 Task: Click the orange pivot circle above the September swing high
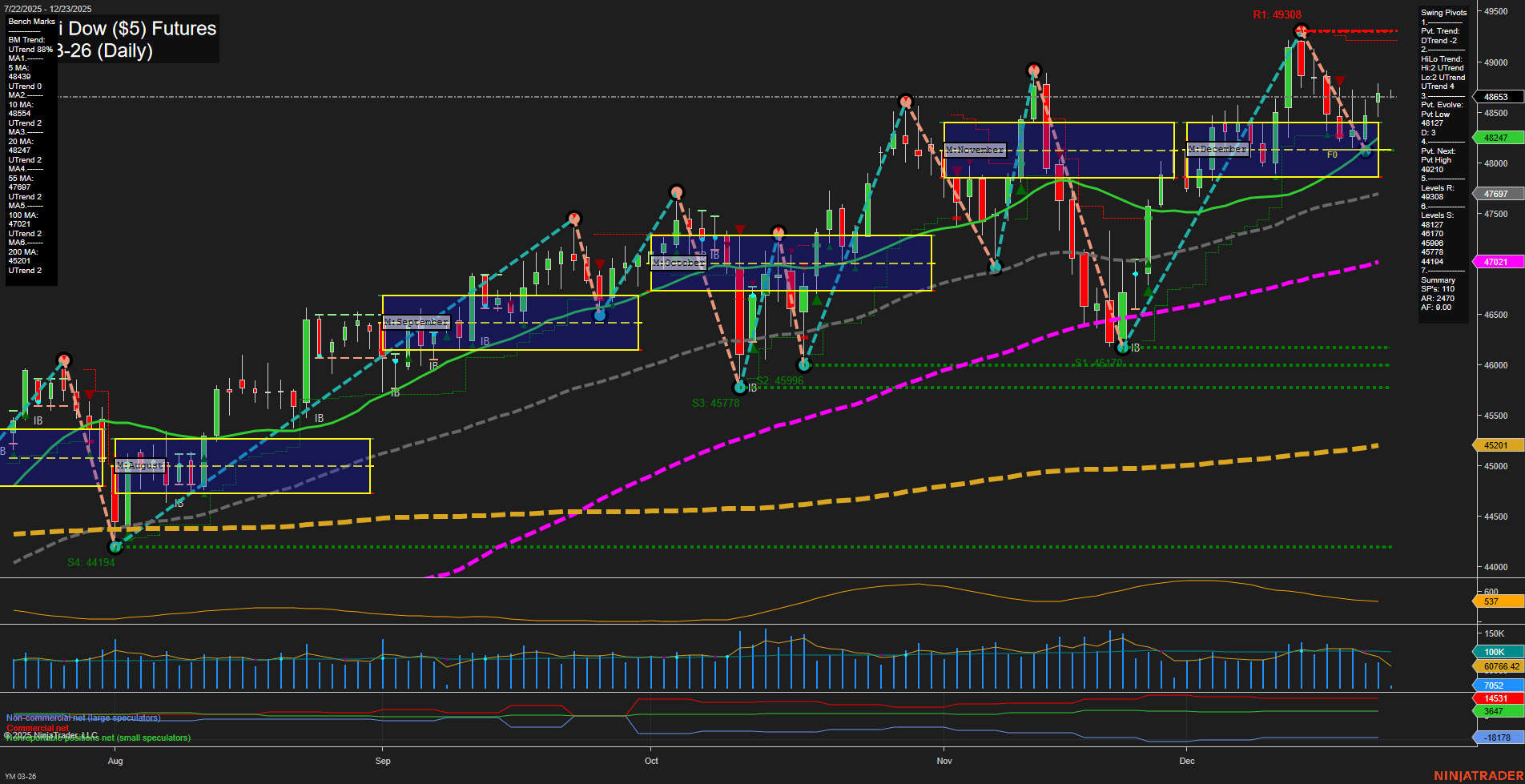[x=574, y=216]
